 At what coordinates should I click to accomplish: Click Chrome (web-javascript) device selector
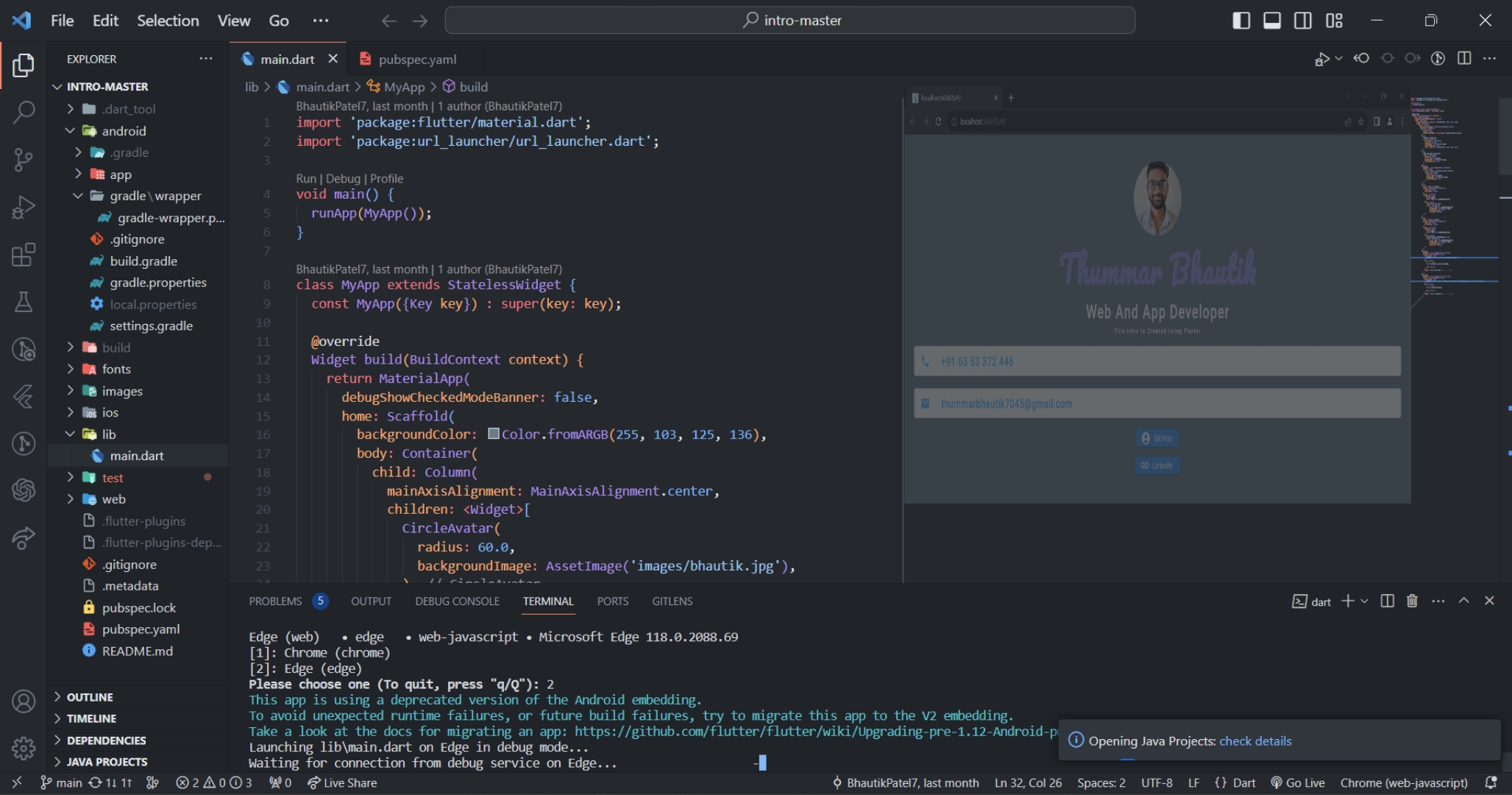tap(1404, 782)
